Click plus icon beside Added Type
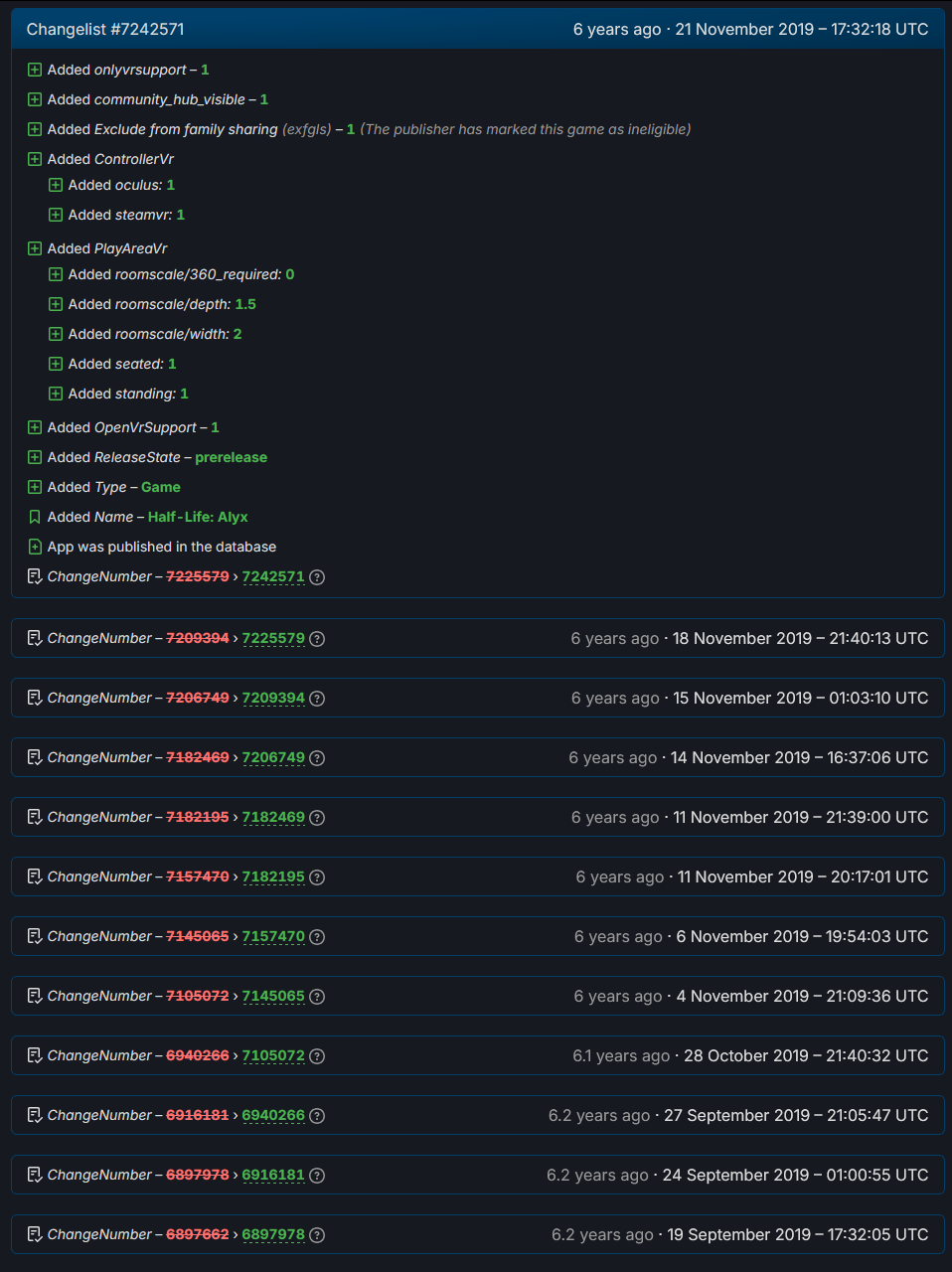952x1272 pixels. [x=35, y=487]
